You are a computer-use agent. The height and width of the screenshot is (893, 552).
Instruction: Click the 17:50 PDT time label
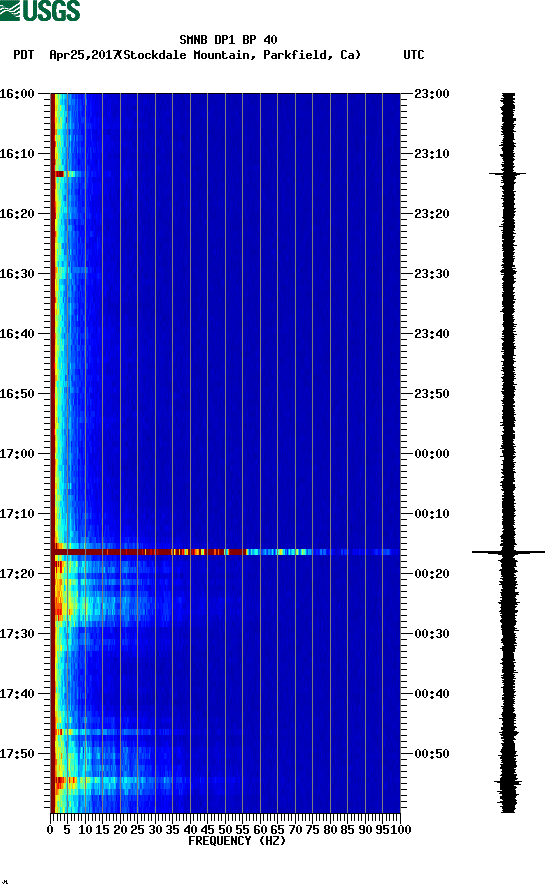[x=17, y=754]
